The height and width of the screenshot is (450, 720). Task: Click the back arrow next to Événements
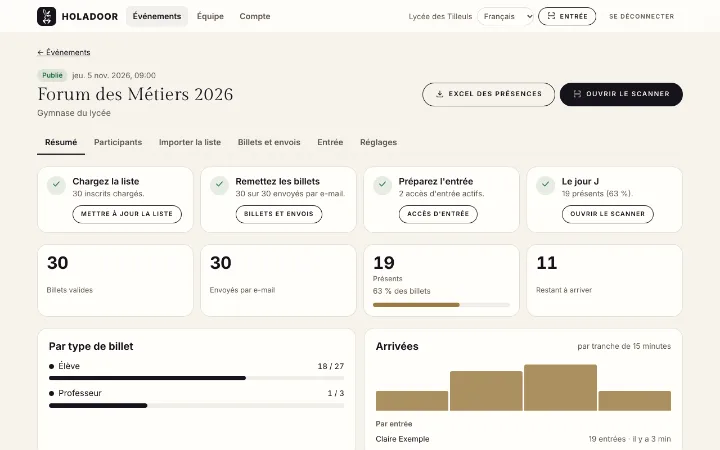pos(40,53)
